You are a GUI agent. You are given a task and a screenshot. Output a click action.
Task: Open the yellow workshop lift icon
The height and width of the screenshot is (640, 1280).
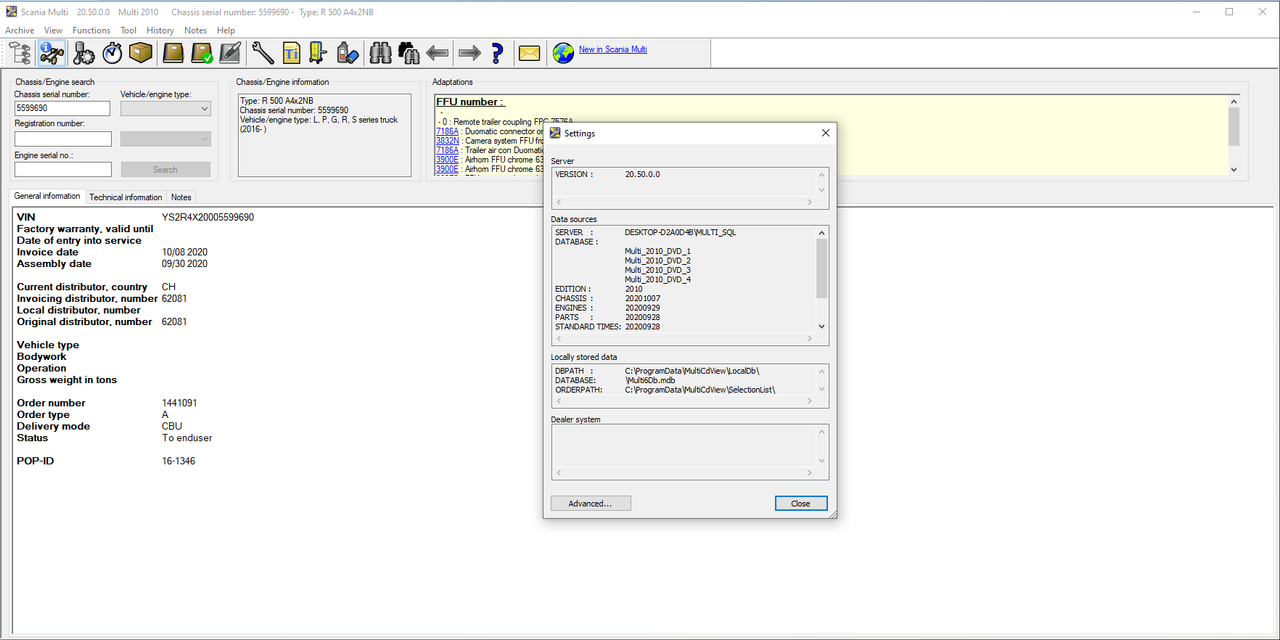tap(319, 53)
